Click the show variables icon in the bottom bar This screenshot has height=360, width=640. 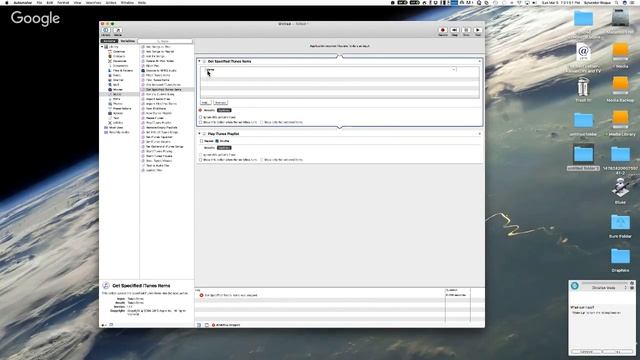207,325
